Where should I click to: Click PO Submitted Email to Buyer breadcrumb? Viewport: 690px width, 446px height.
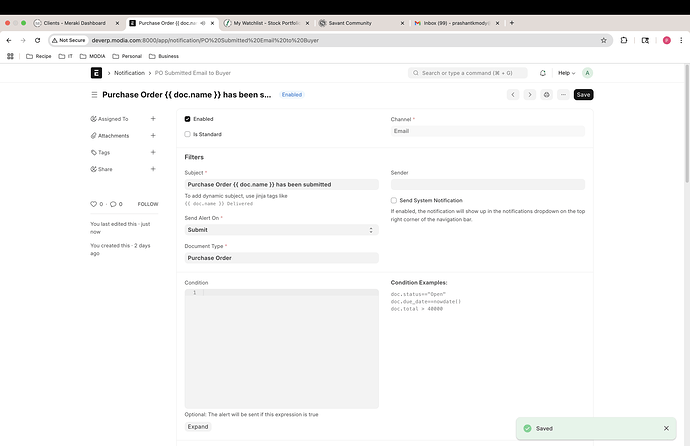[x=193, y=73]
